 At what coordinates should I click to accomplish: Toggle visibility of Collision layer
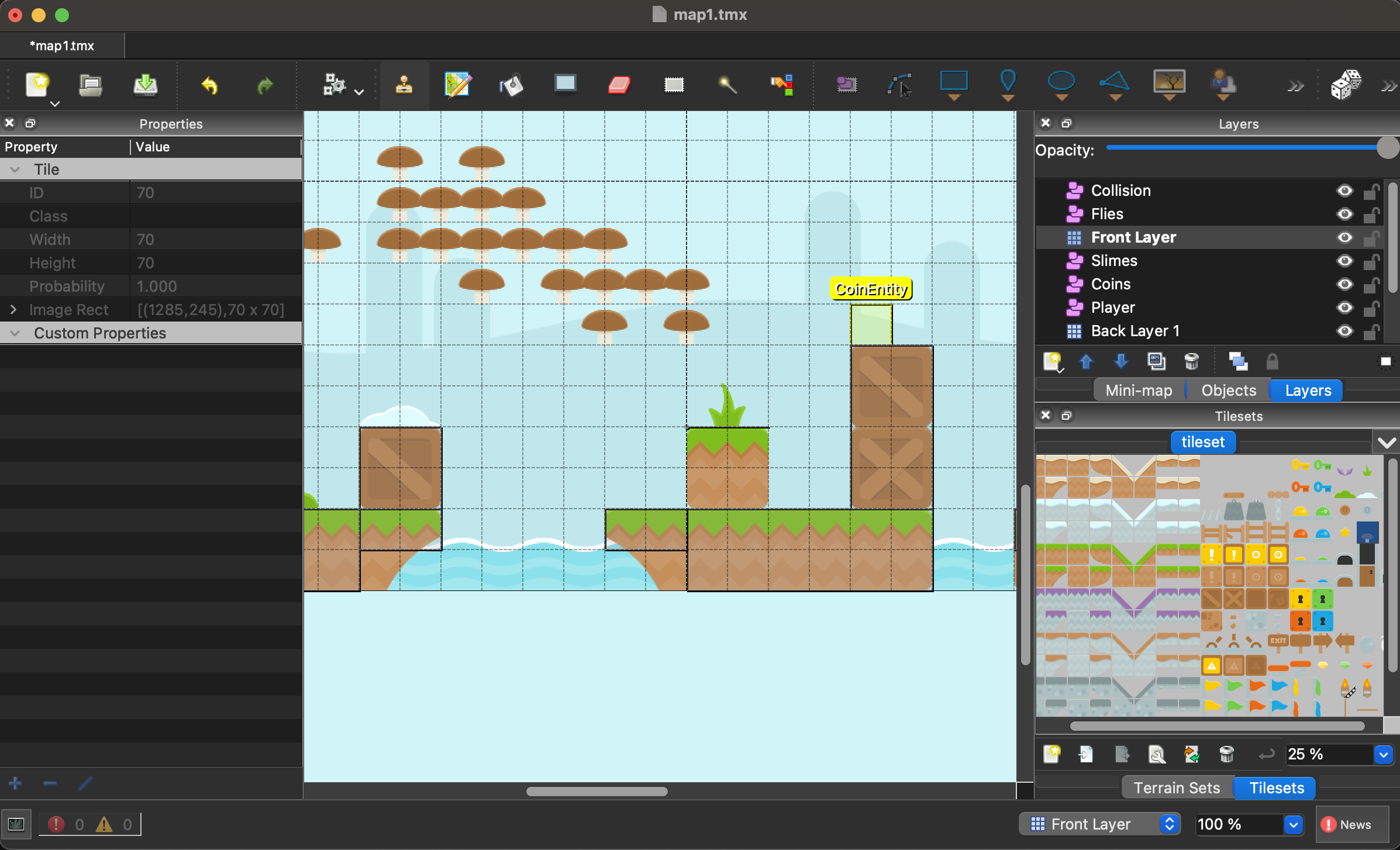[1343, 189]
